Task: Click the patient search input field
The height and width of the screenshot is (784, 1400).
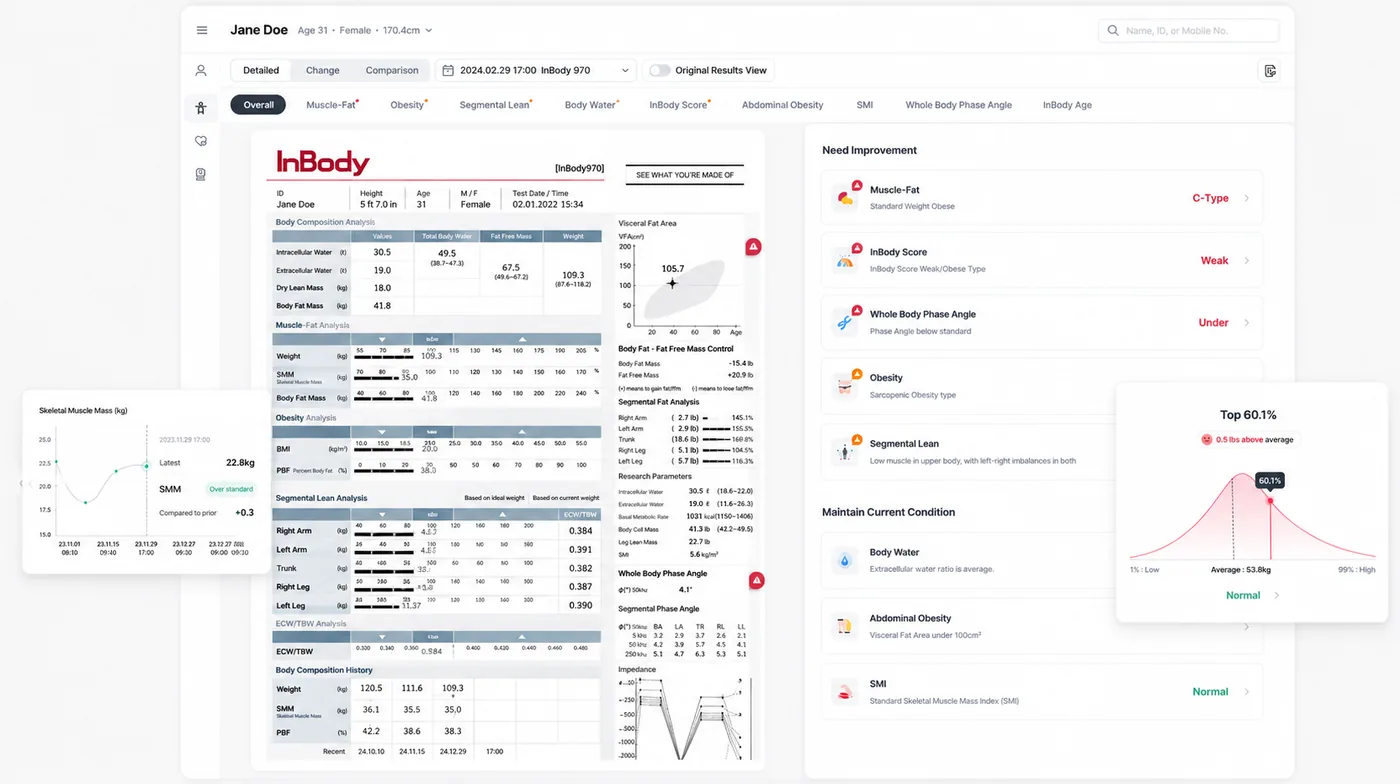Action: pyautogui.click(x=1188, y=31)
